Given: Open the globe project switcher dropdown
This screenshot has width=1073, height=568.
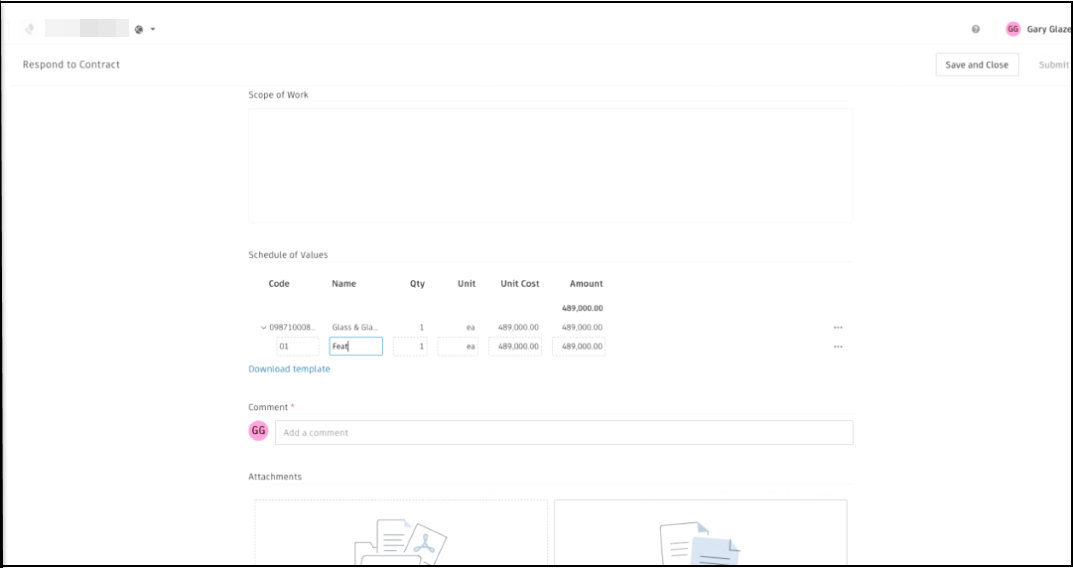Looking at the screenshot, I should click(x=145, y=29).
